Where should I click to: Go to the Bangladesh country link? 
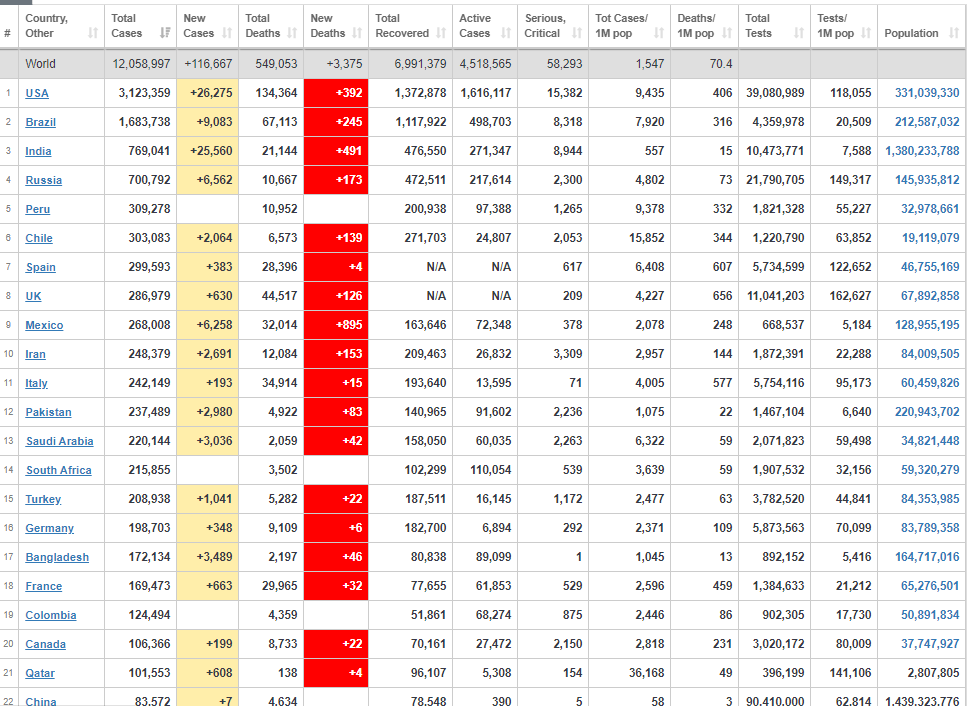point(57,557)
